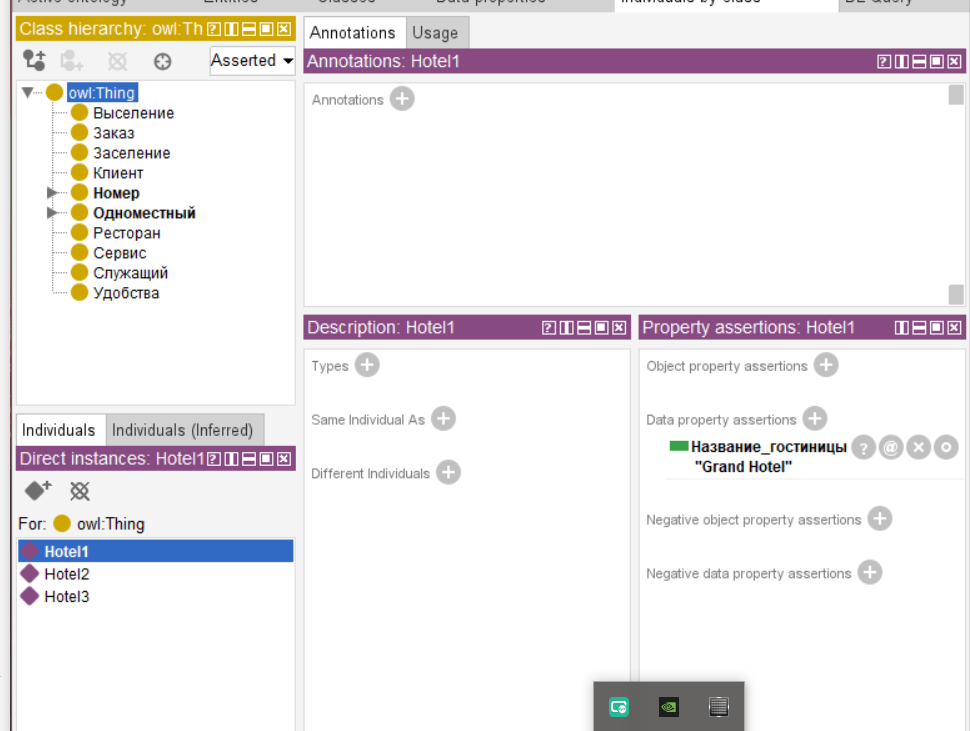Select the Сервис class
Image resolution: width=970 pixels, height=731 pixels.
pyautogui.click(x=120, y=253)
